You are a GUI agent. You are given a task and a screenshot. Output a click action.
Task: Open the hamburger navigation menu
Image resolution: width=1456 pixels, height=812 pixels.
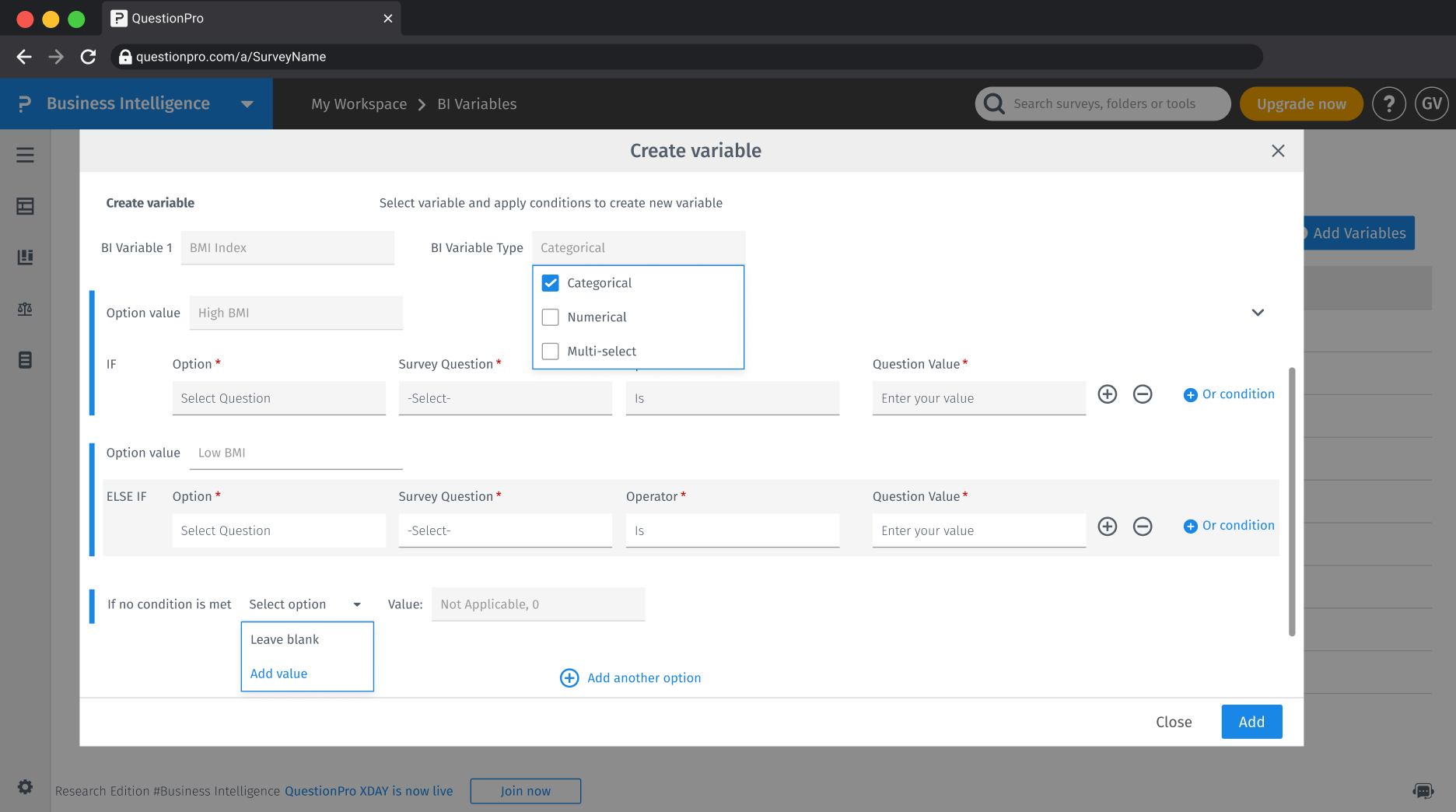25,155
